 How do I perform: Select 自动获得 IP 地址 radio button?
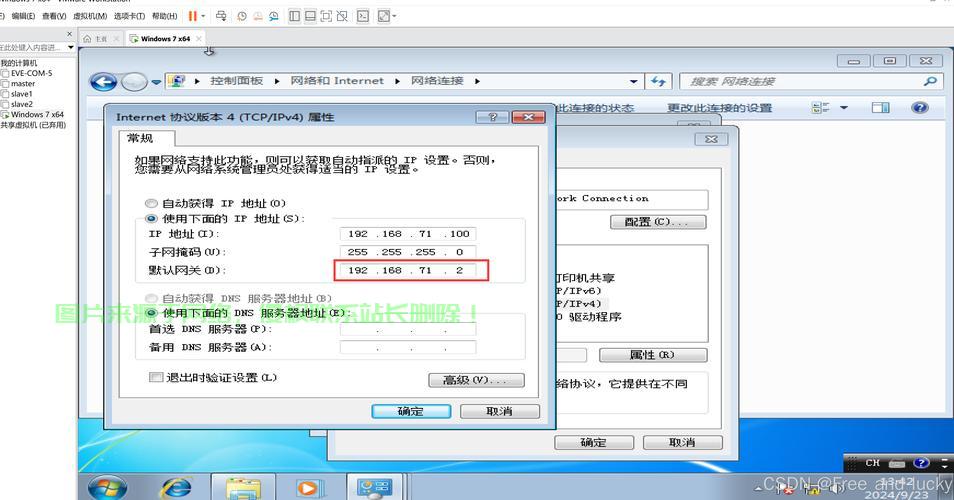(x=151, y=203)
